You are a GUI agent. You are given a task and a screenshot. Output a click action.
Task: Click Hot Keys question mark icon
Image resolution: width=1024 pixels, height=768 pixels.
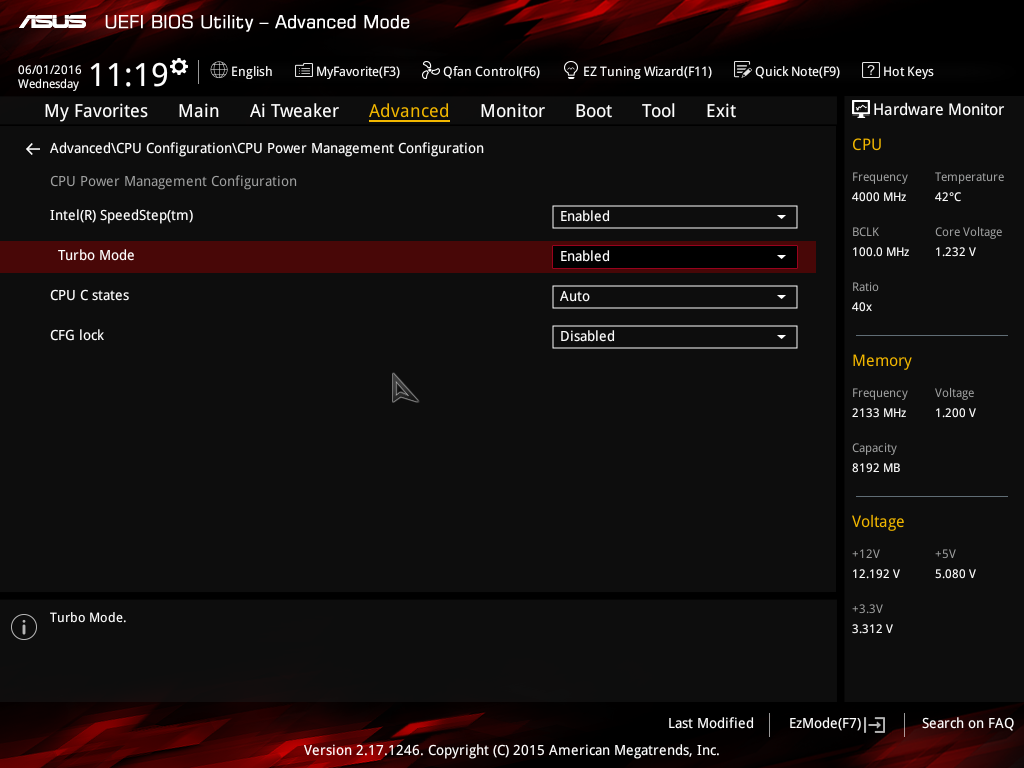coord(871,70)
